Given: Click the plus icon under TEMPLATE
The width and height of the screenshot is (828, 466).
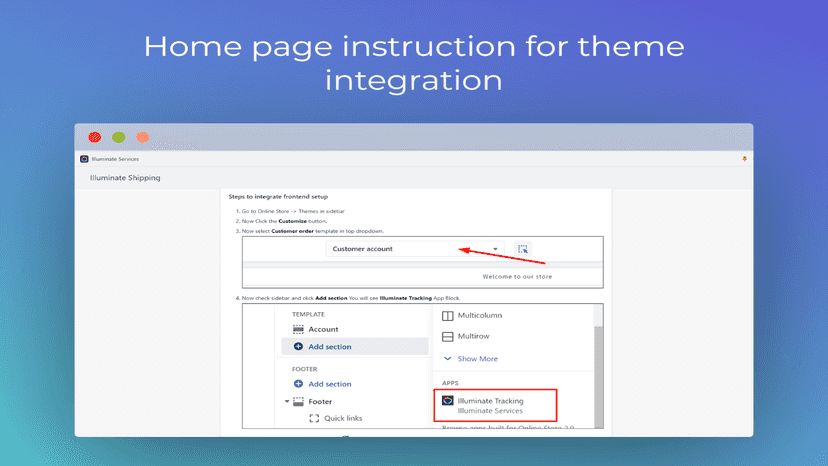Looking at the screenshot, I should pos(298,347).
